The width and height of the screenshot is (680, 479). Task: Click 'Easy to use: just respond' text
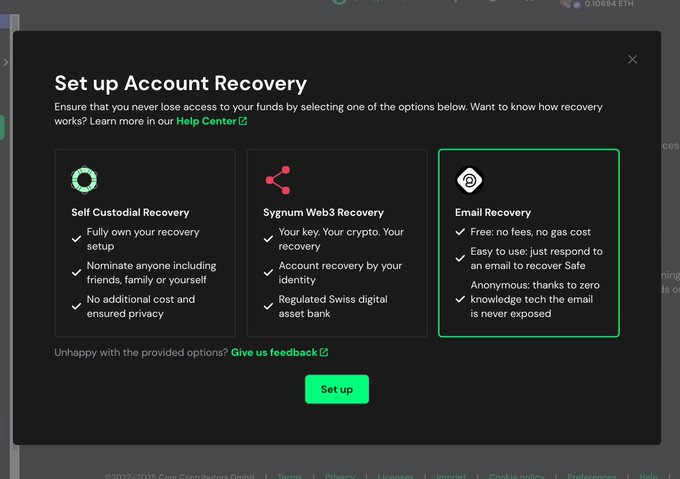click(536, 258)
